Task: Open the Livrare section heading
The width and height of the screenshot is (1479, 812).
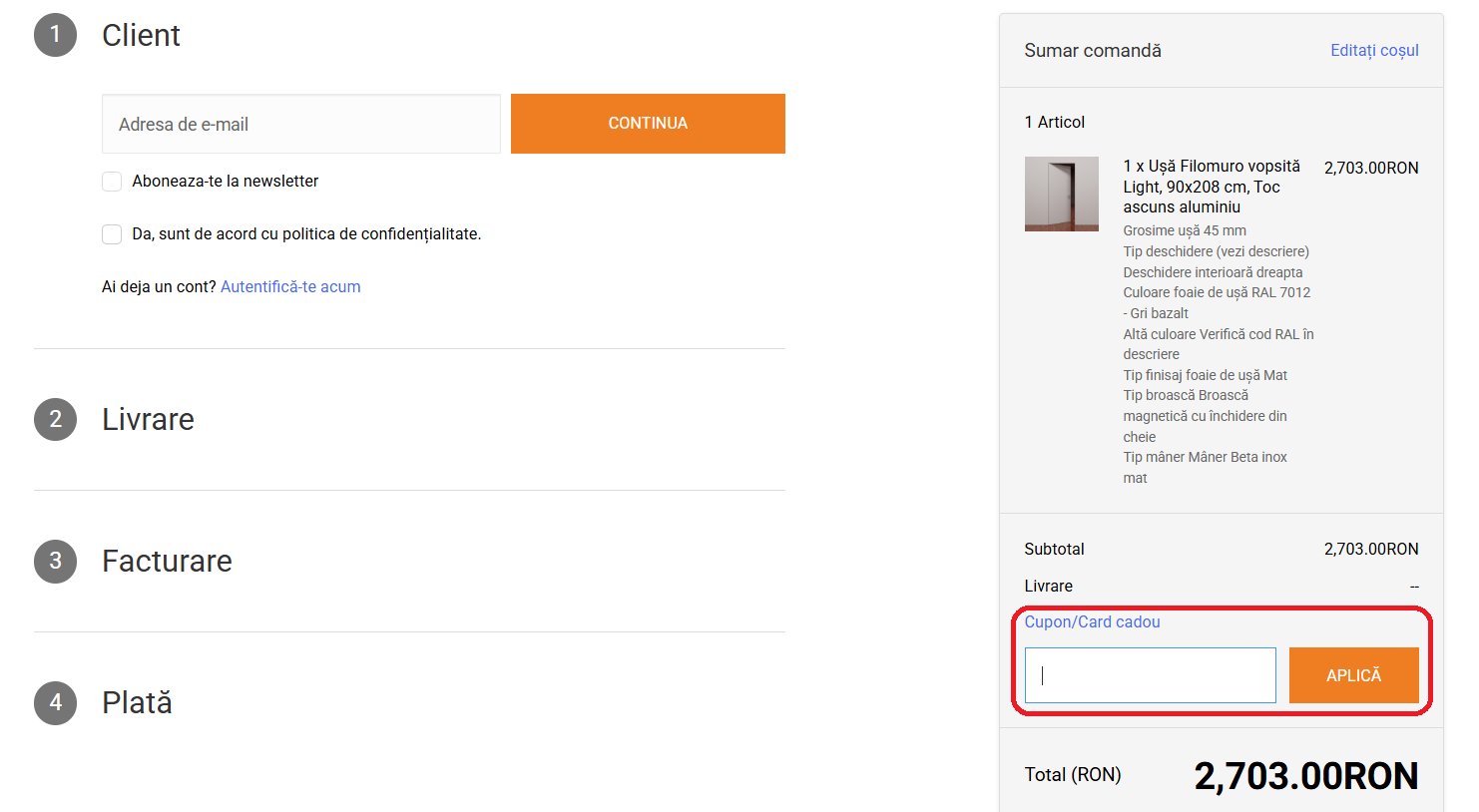Action: coord(148,419)
